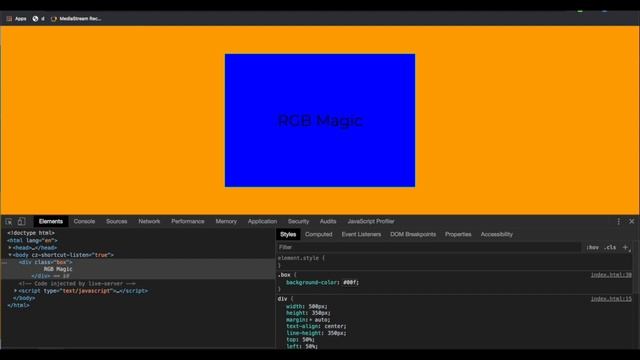The height and width of the screenshot is (360, 640).
Task: Open the 'd' bookmark
Action: click(x=38, y=19)
